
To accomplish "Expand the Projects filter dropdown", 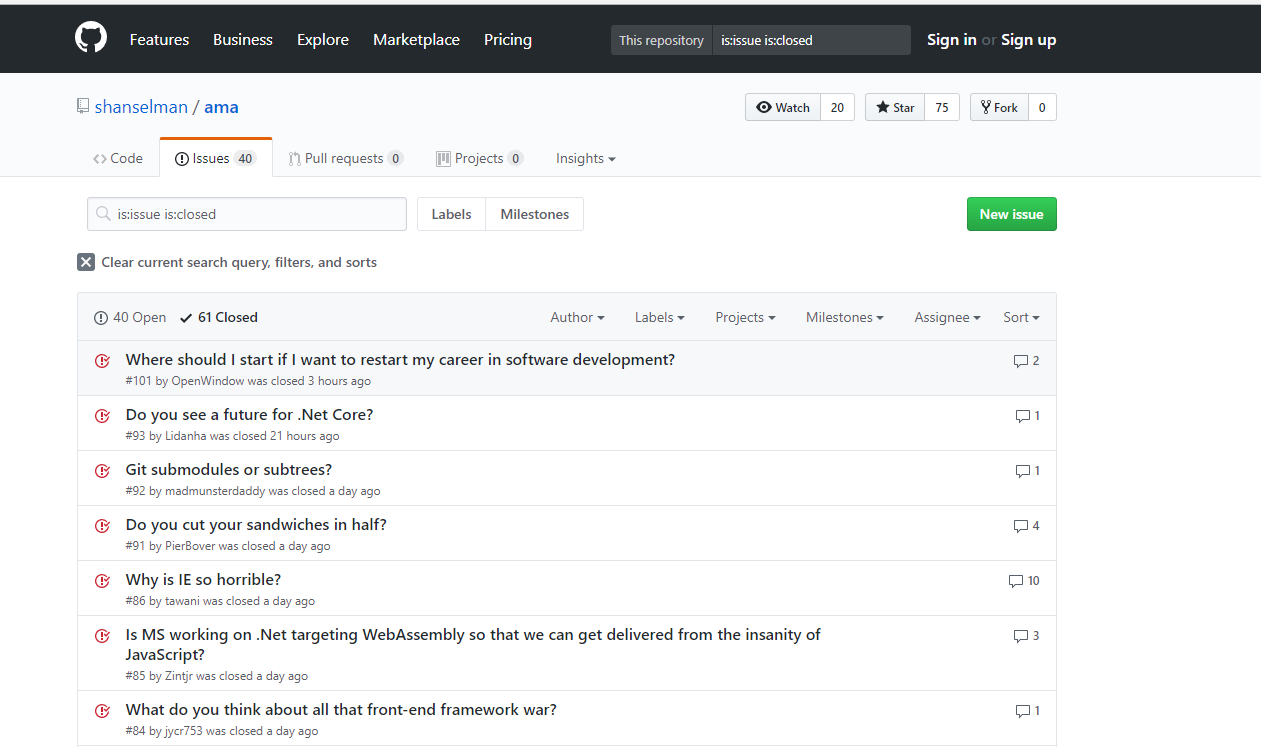I will coord(746,317).
